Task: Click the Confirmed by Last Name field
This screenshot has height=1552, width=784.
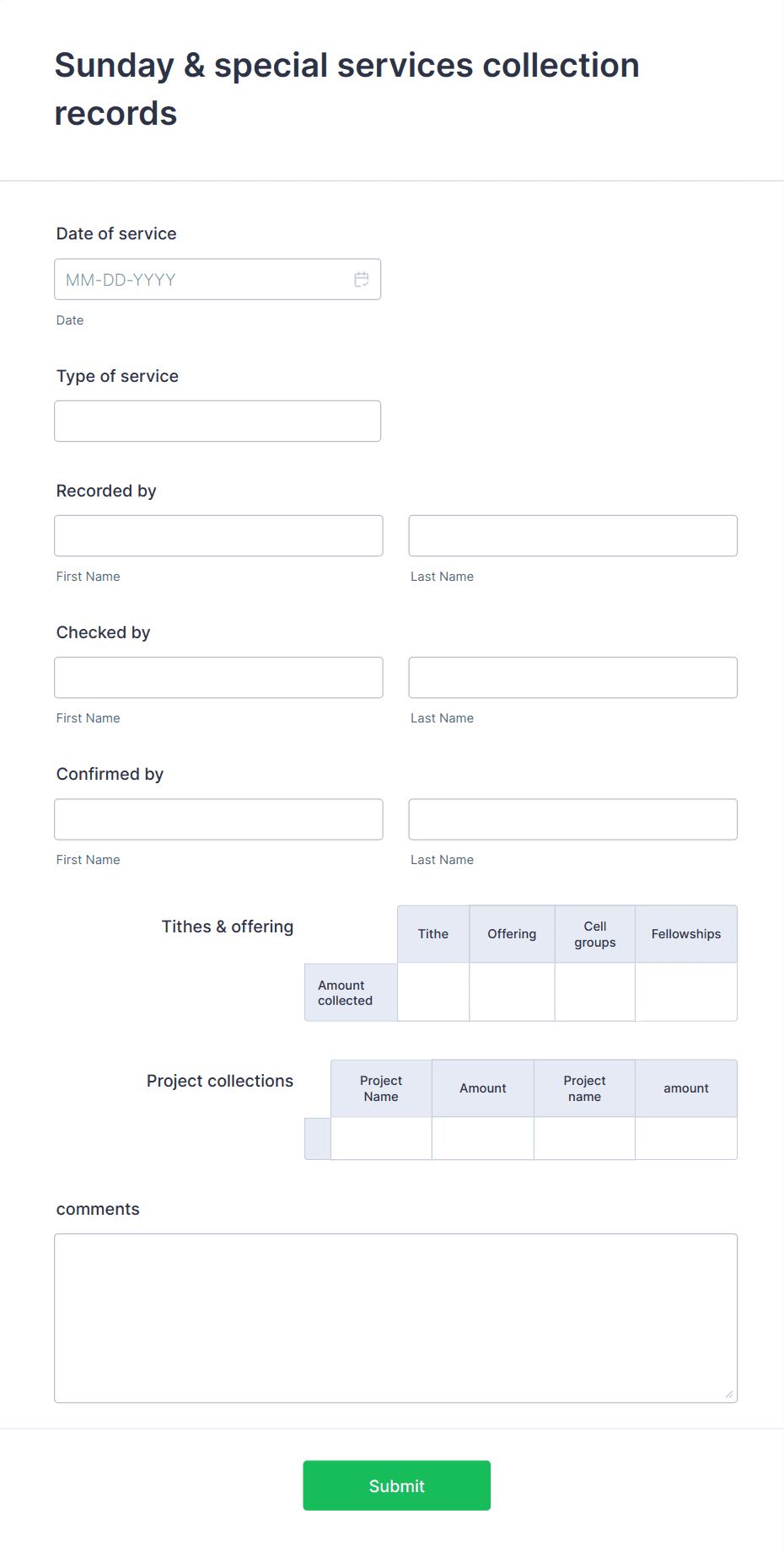Action: pyautogui.click(x=572, y=819)
